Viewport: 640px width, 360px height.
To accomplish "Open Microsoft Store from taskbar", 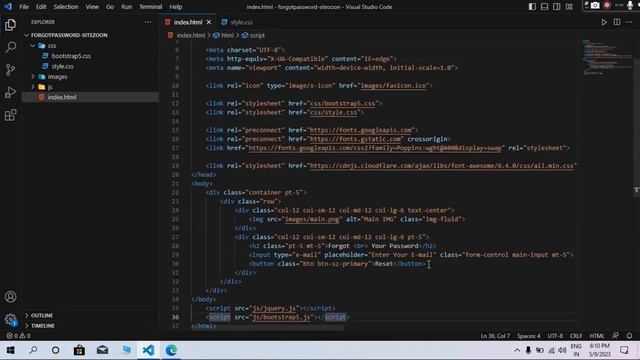I will coord(79,350).
